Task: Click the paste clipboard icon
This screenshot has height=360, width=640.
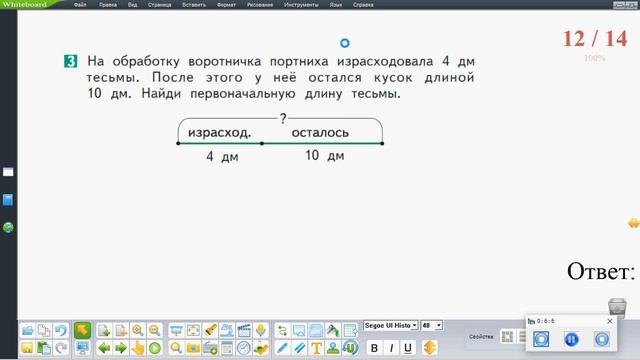Action: tap(44, 348)
